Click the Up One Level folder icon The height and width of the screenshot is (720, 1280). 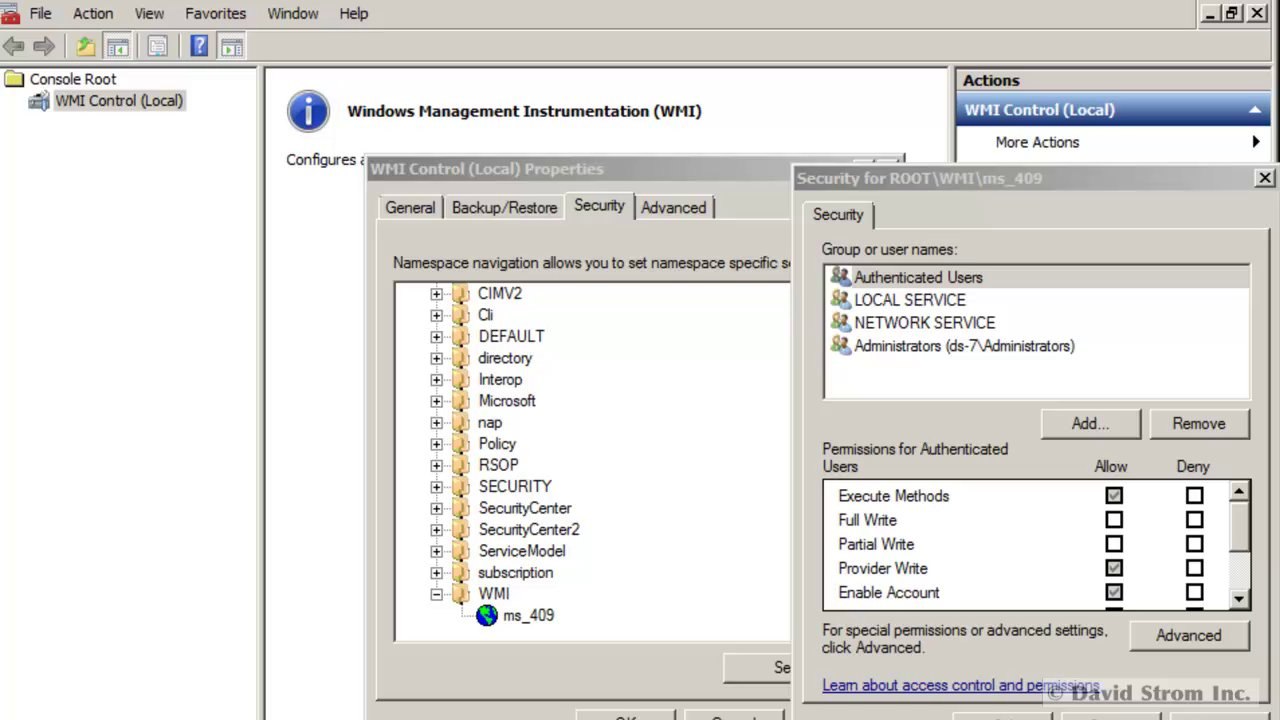point(86,46)
